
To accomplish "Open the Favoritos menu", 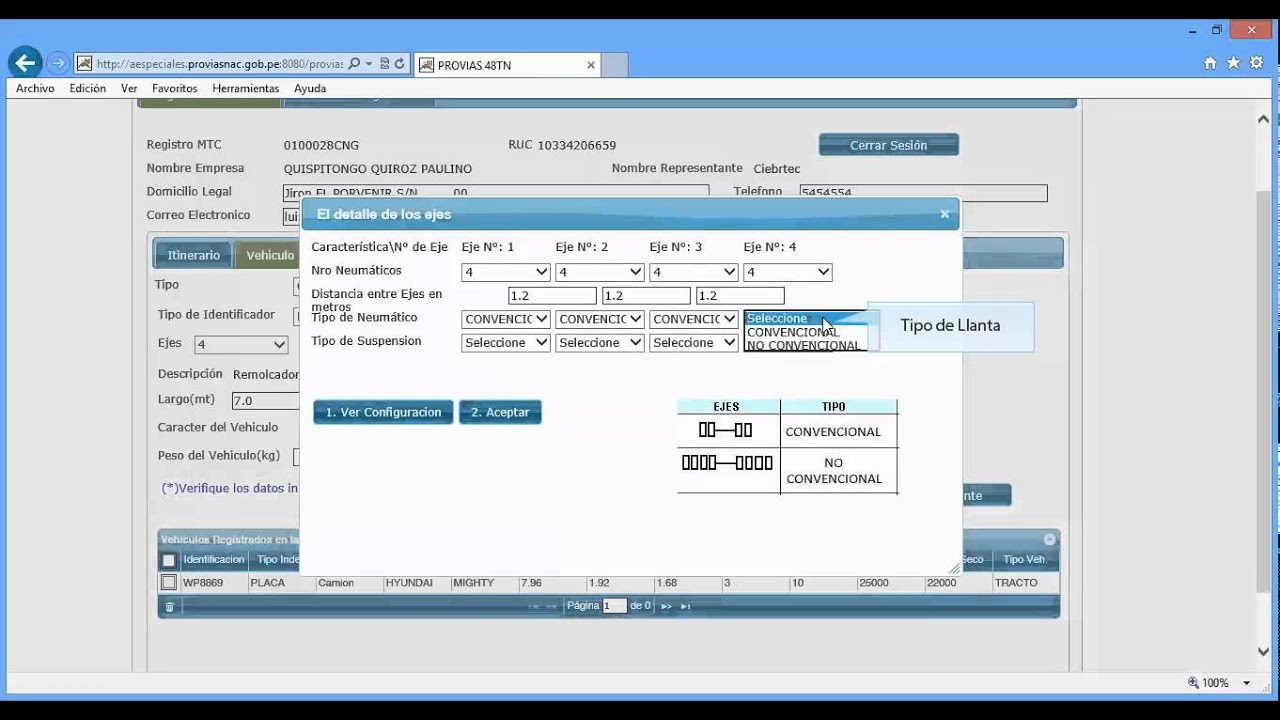I will [175, 88].
